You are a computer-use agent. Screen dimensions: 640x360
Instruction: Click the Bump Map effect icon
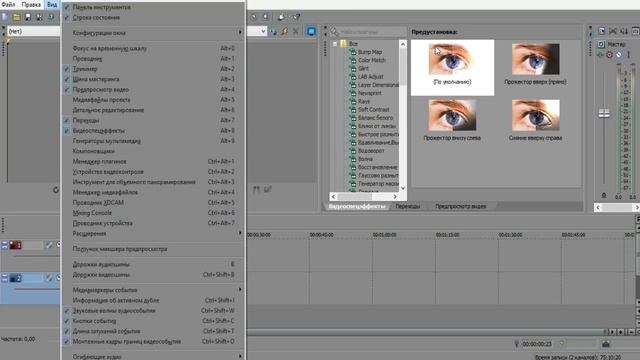tap(353, 52)
